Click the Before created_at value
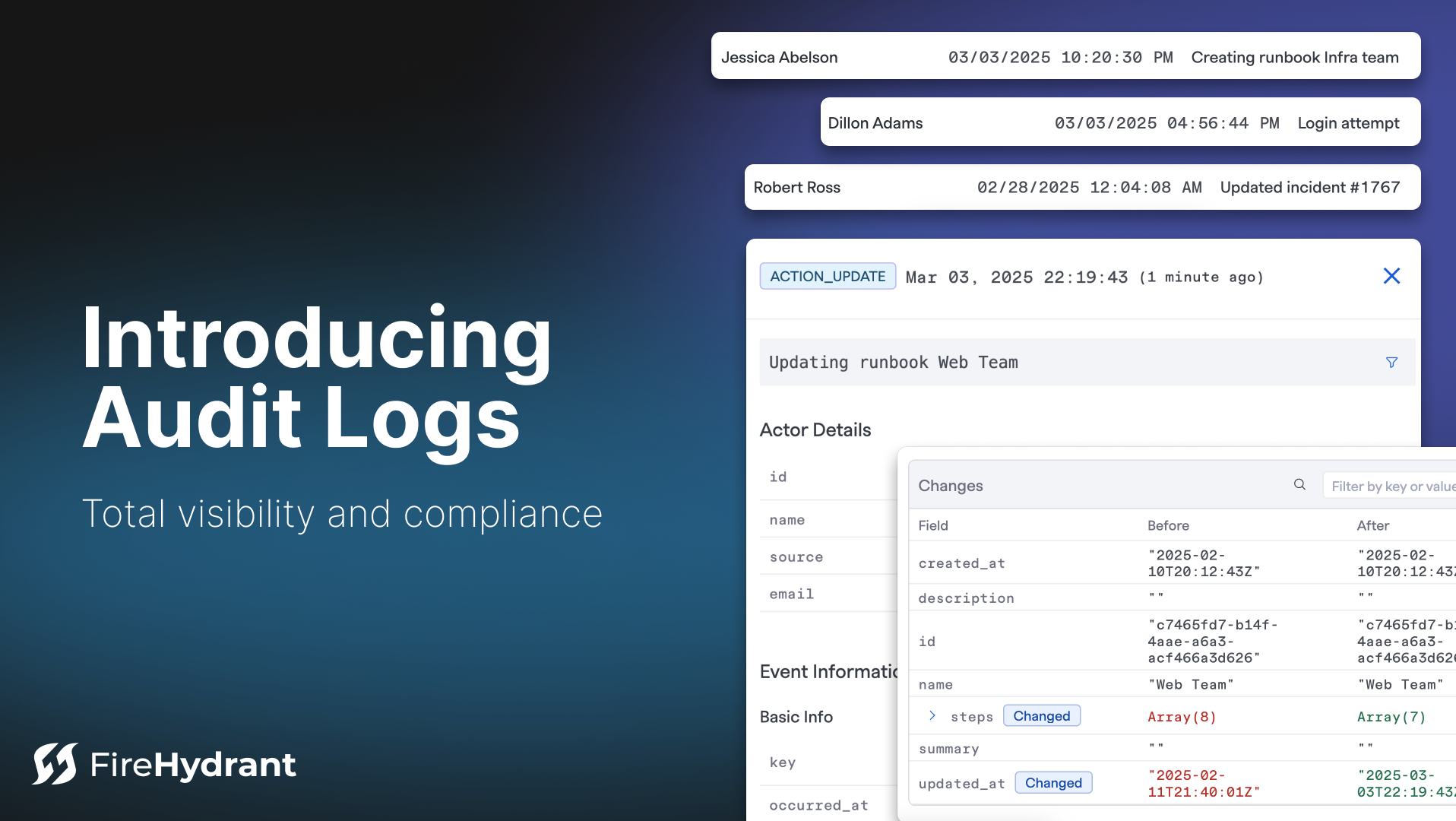This screenshot has height=821, width=1456. point(1204,563)
